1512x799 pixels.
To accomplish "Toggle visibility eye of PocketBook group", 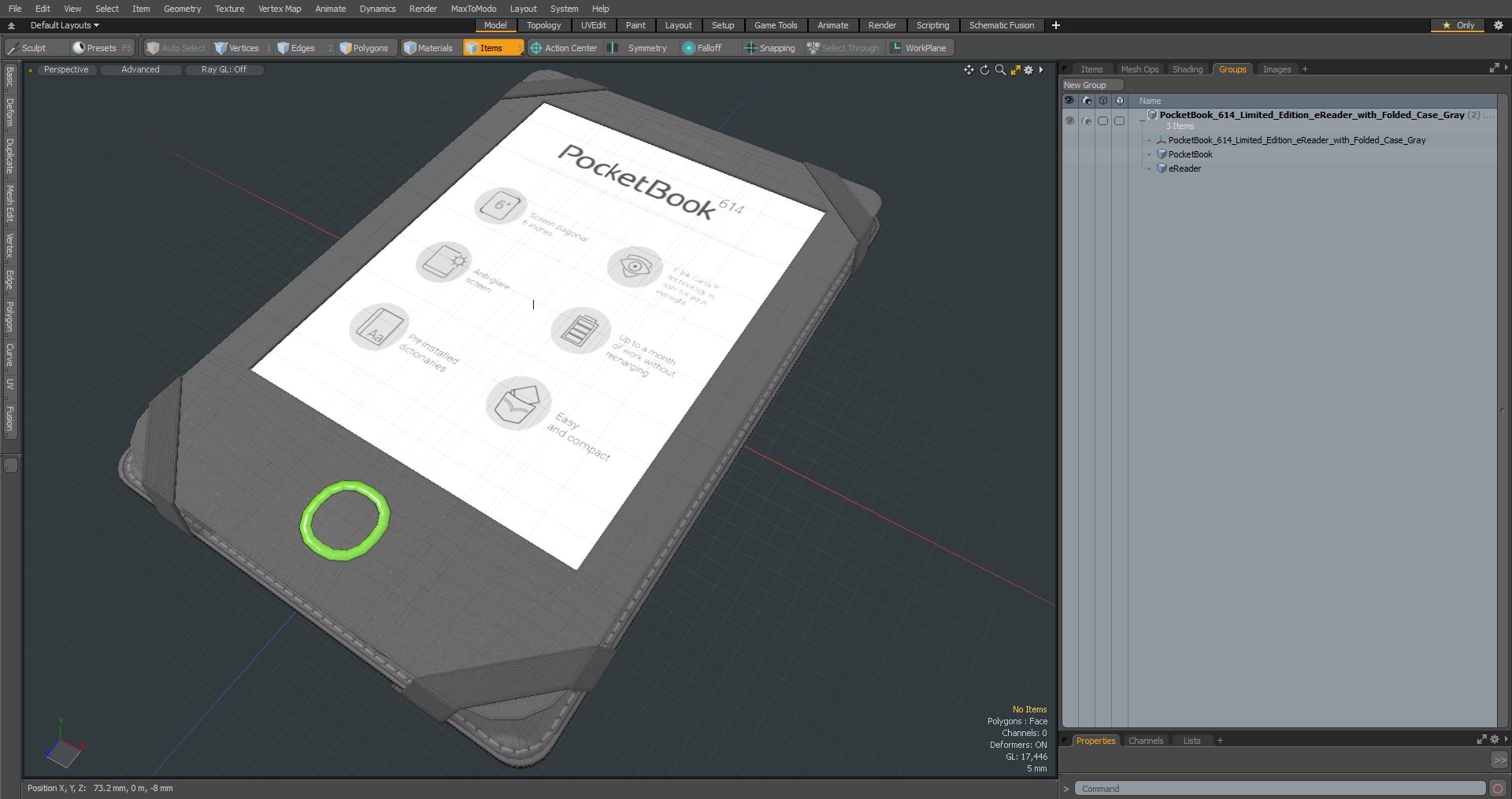I will 1069,120.
